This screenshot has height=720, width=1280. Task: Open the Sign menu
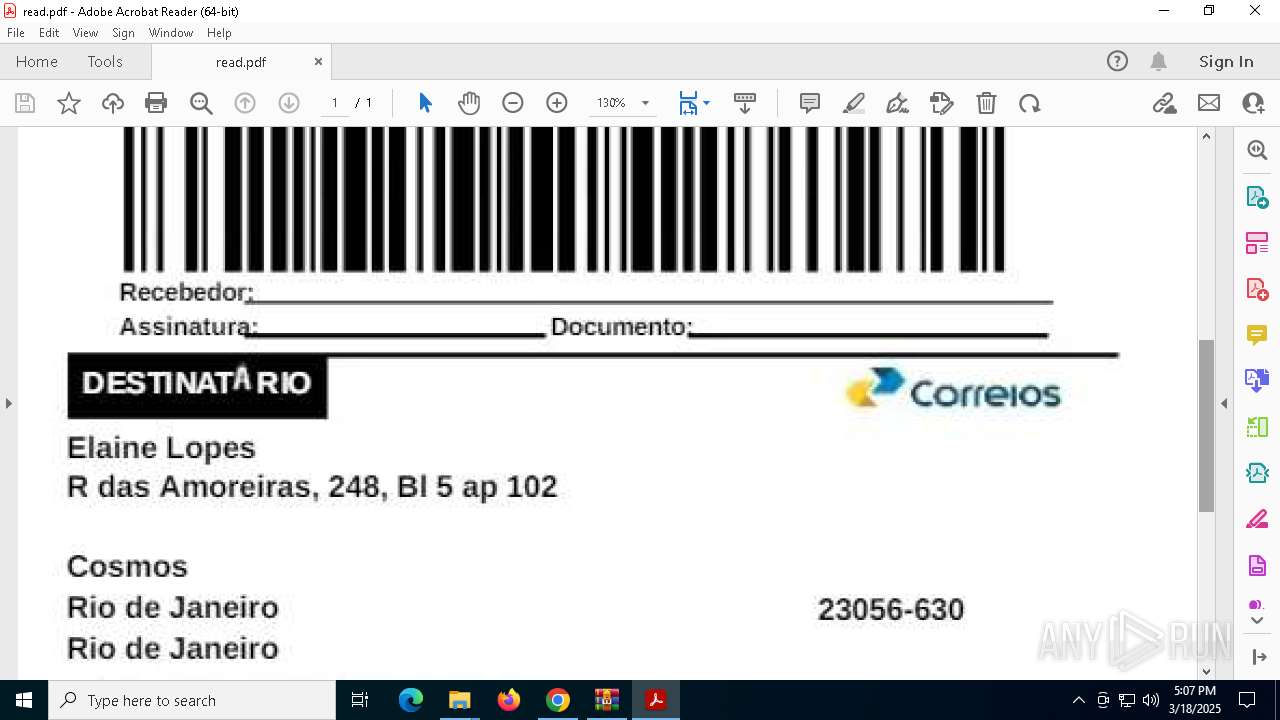(123, 33)
